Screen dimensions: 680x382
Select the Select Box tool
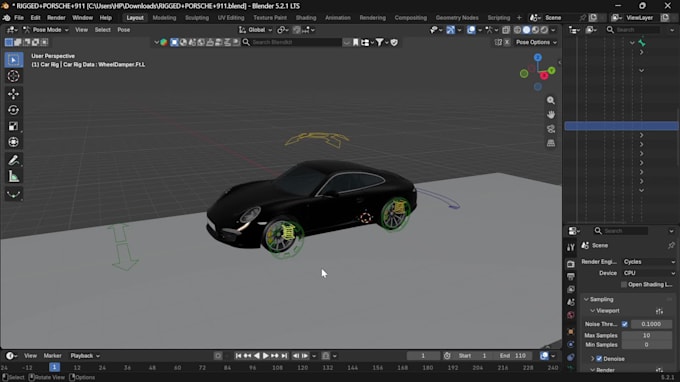coord(13,60)
